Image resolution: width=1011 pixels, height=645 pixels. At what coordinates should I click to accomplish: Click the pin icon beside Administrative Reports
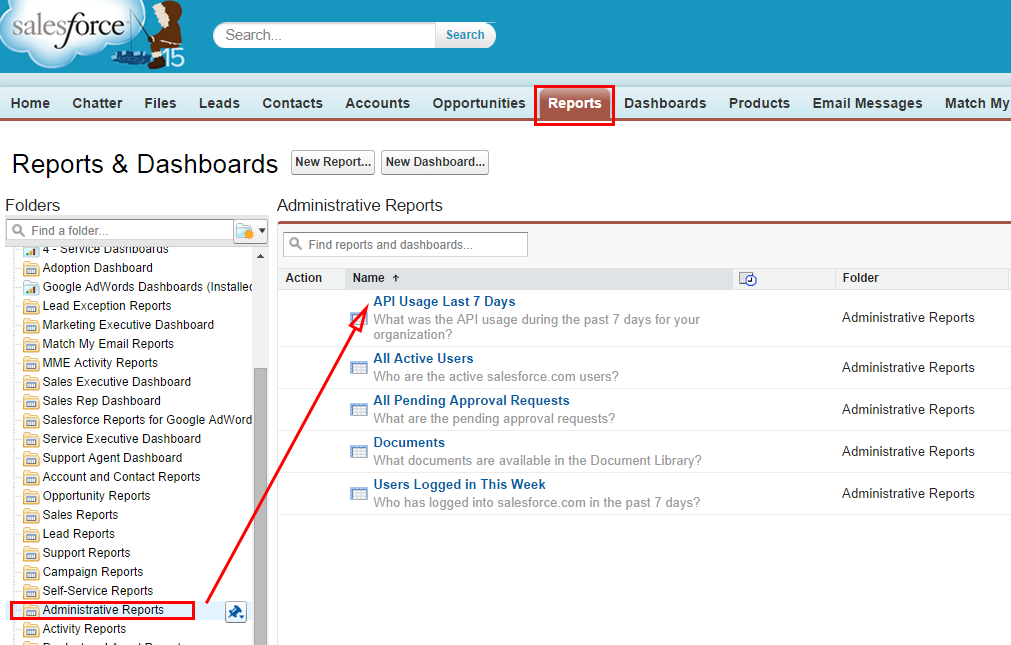pyautogui.click(x=236, y=612)
